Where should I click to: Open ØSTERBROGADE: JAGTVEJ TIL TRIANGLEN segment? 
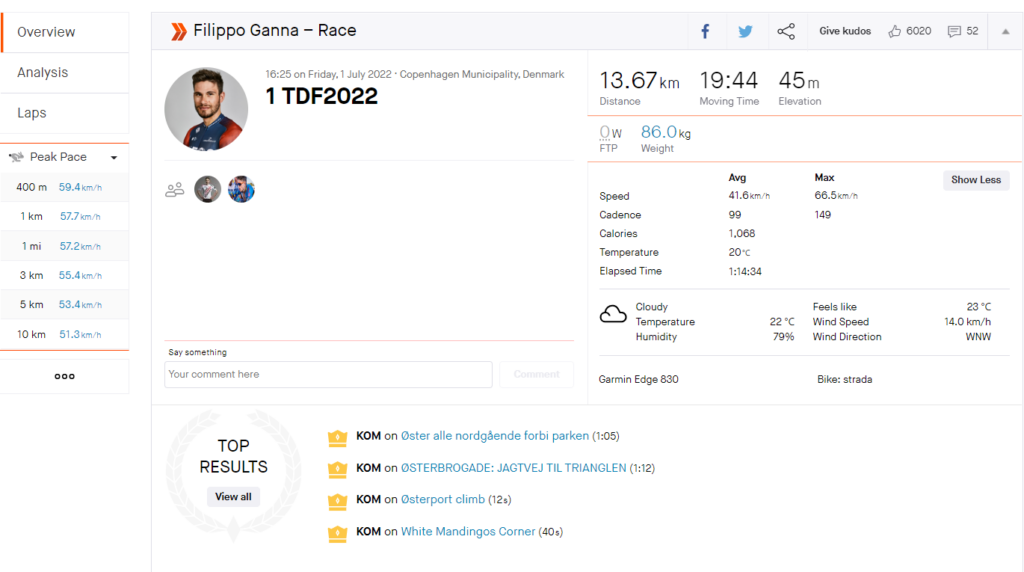coord(513,468)
